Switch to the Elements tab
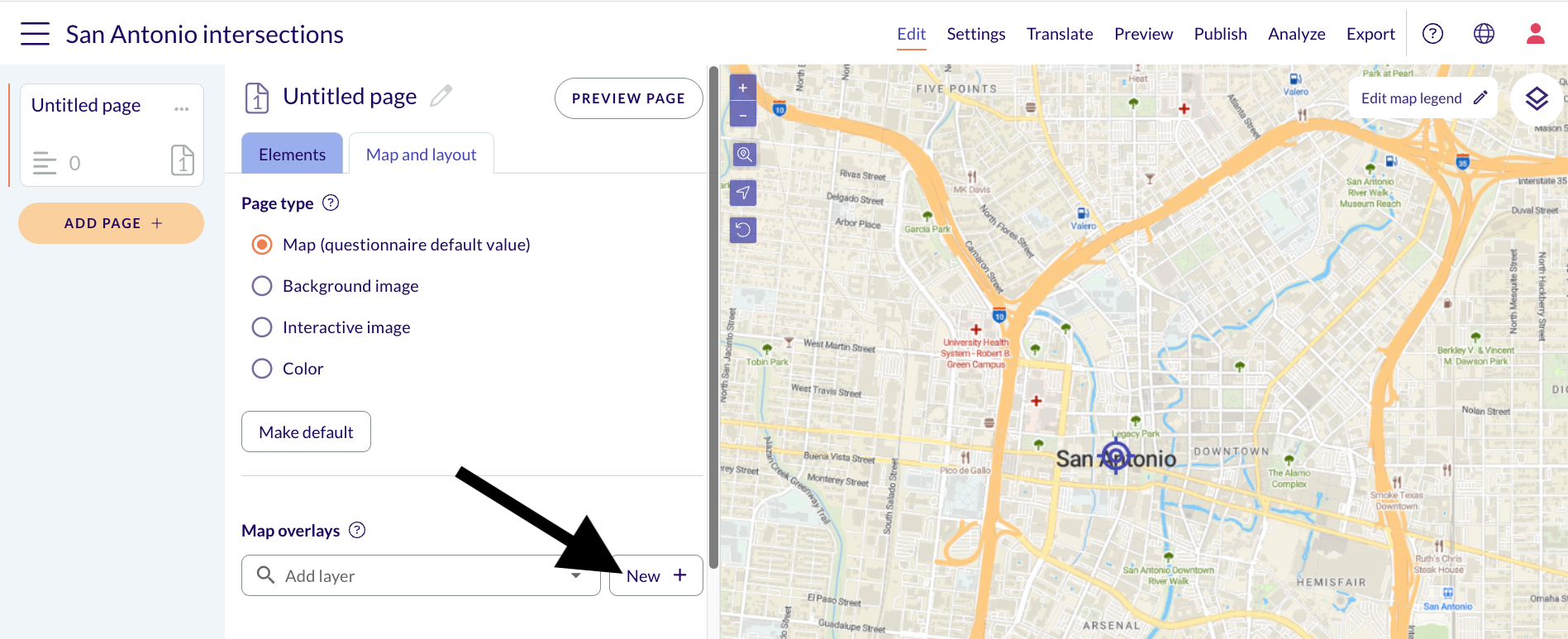 [292, 154]
